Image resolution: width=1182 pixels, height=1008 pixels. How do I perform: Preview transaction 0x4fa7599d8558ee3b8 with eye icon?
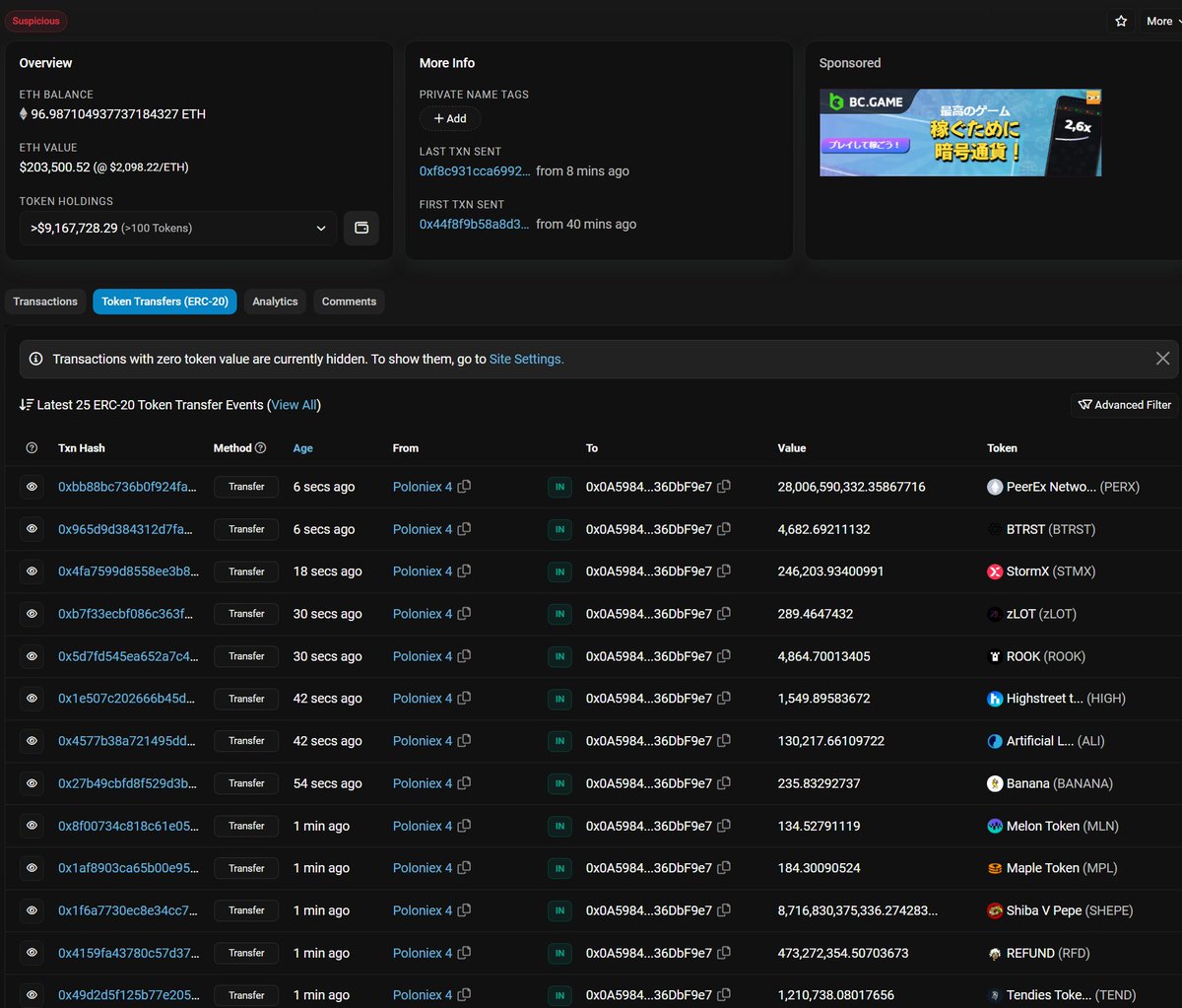coord(32,571)
